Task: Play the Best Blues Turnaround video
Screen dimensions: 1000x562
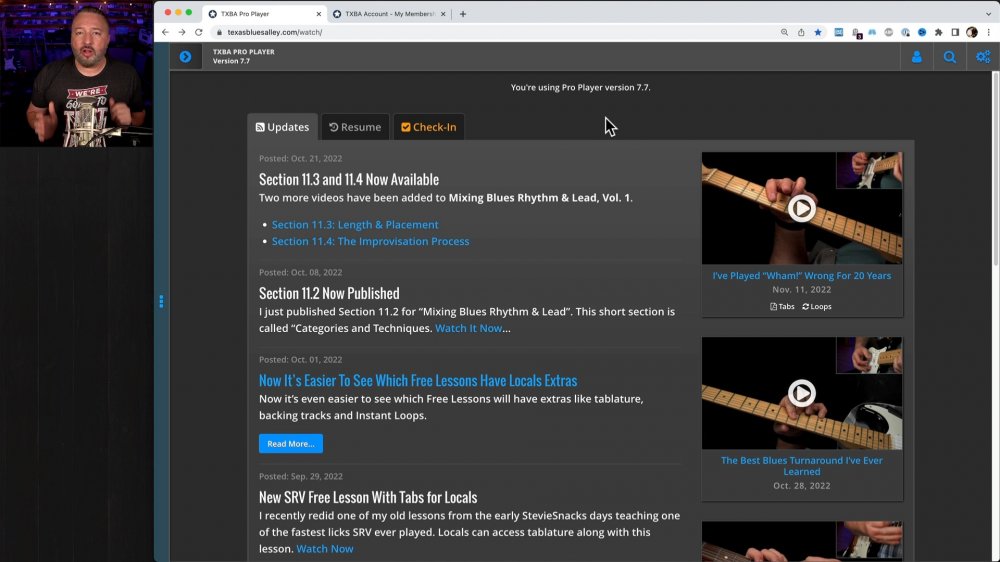Action: (801, 393)
